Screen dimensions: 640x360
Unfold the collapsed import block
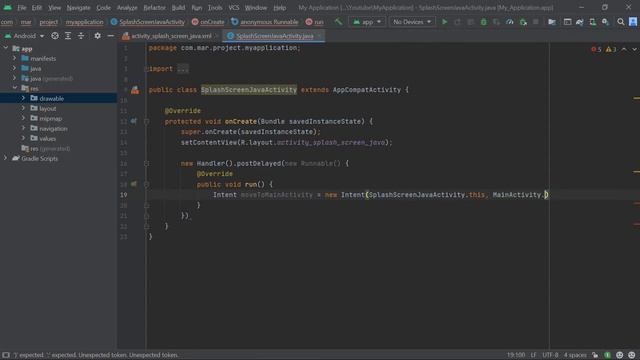pos(147,69)
